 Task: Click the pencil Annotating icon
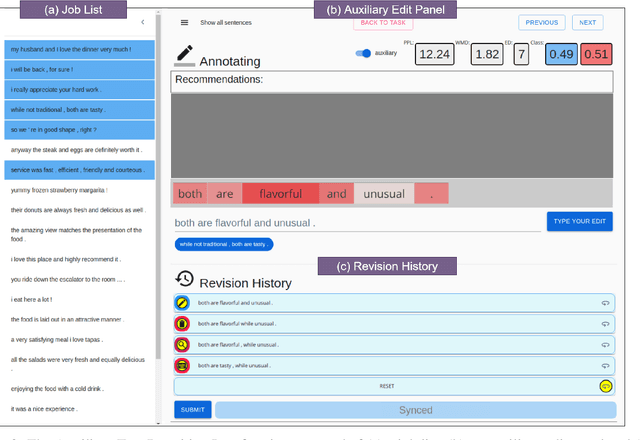pyautogui.click(x=184, y=55)
